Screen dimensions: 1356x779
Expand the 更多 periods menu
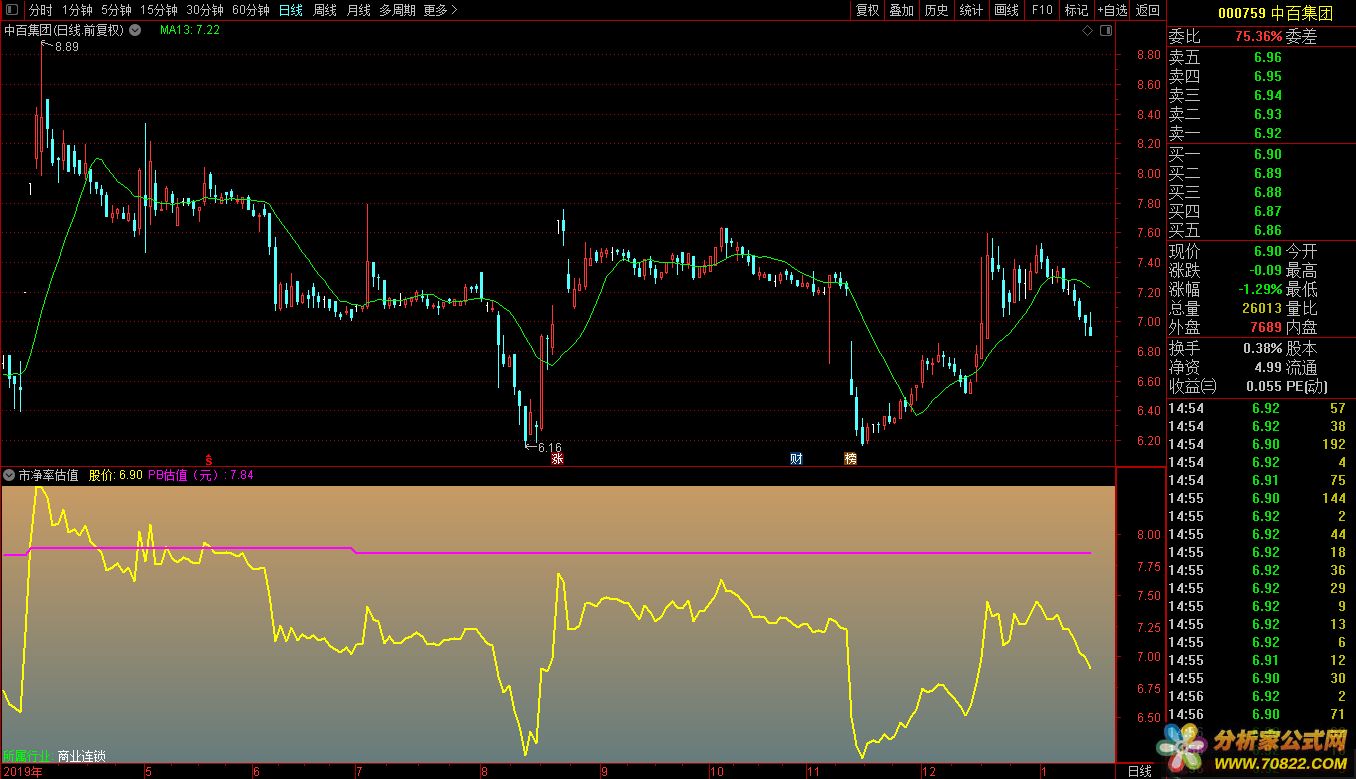(x=440, y=10)
